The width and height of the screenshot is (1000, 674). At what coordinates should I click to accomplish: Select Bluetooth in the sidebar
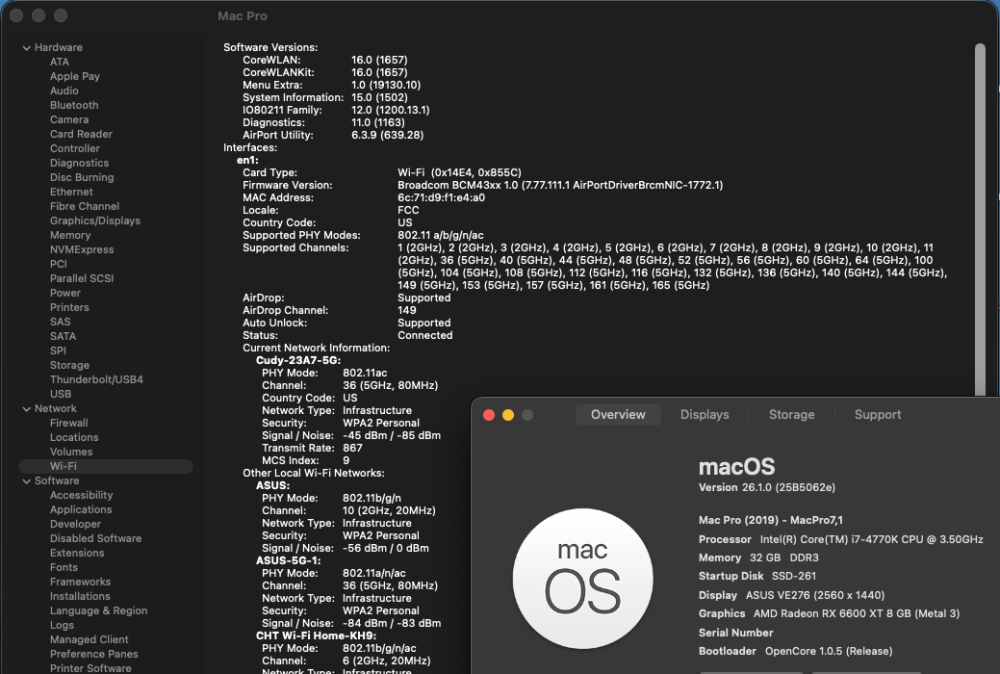[x=74, y=105]
